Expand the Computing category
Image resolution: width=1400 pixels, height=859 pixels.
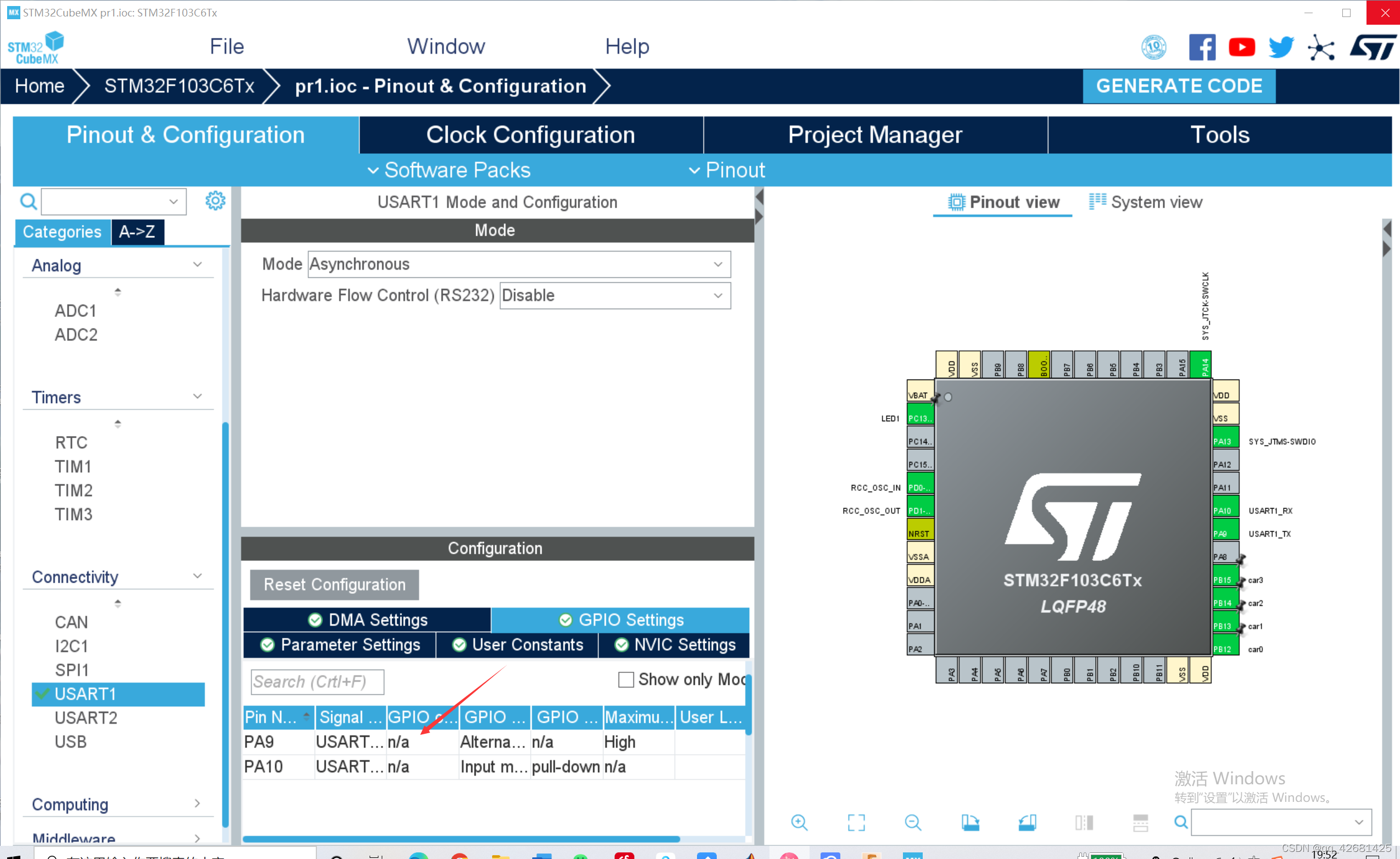pos(197,803)
